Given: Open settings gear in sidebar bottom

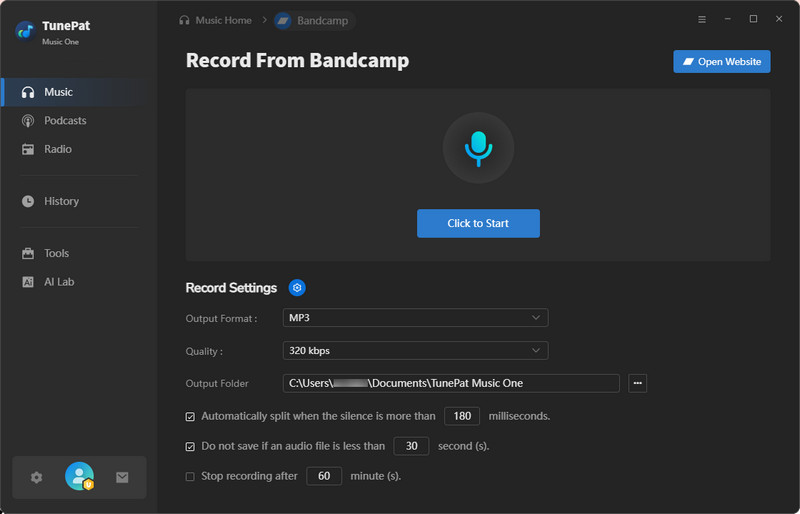Looking at the screenshot, I should 37,478.
